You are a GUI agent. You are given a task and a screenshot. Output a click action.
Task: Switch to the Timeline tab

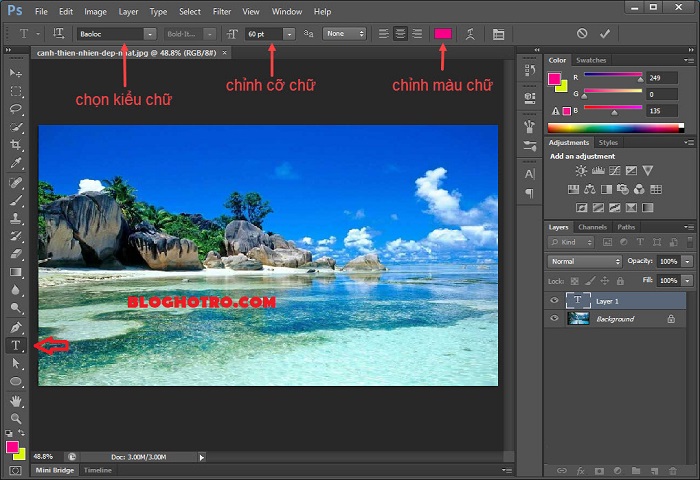click(x=98, y=470)
